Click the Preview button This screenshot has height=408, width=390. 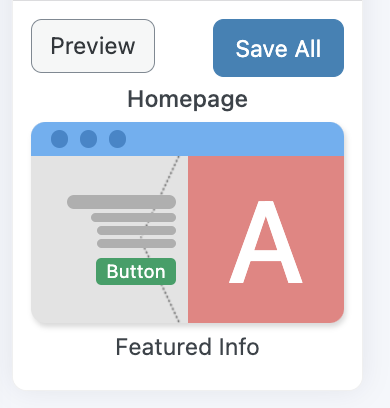pos(93,46)
